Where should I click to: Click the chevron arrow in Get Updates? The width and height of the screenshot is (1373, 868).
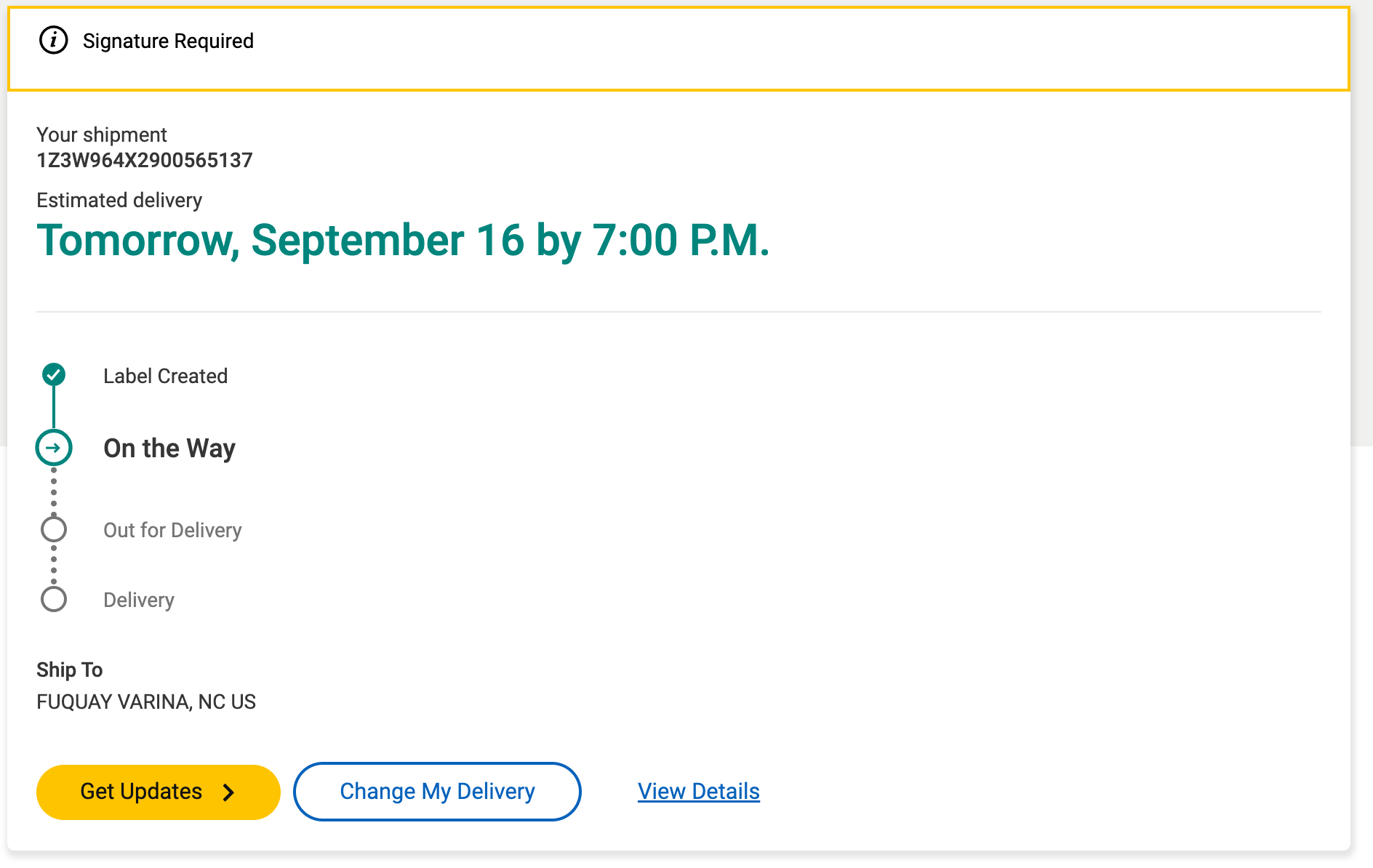228,792
